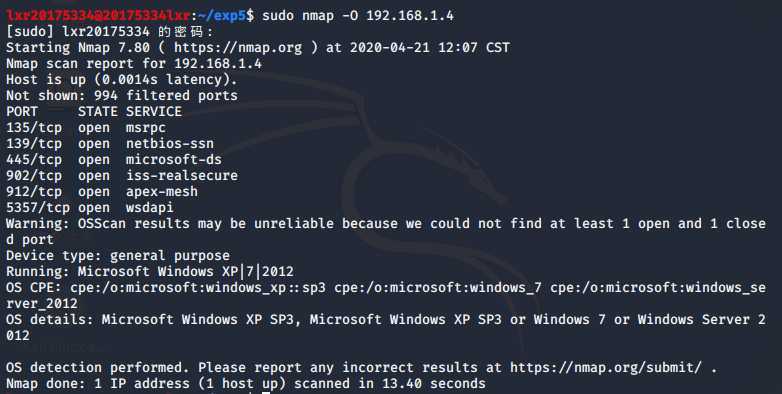Select the 139/tcp port entry
The height and width of the screenshot is (394, 782).
(34, 144)
